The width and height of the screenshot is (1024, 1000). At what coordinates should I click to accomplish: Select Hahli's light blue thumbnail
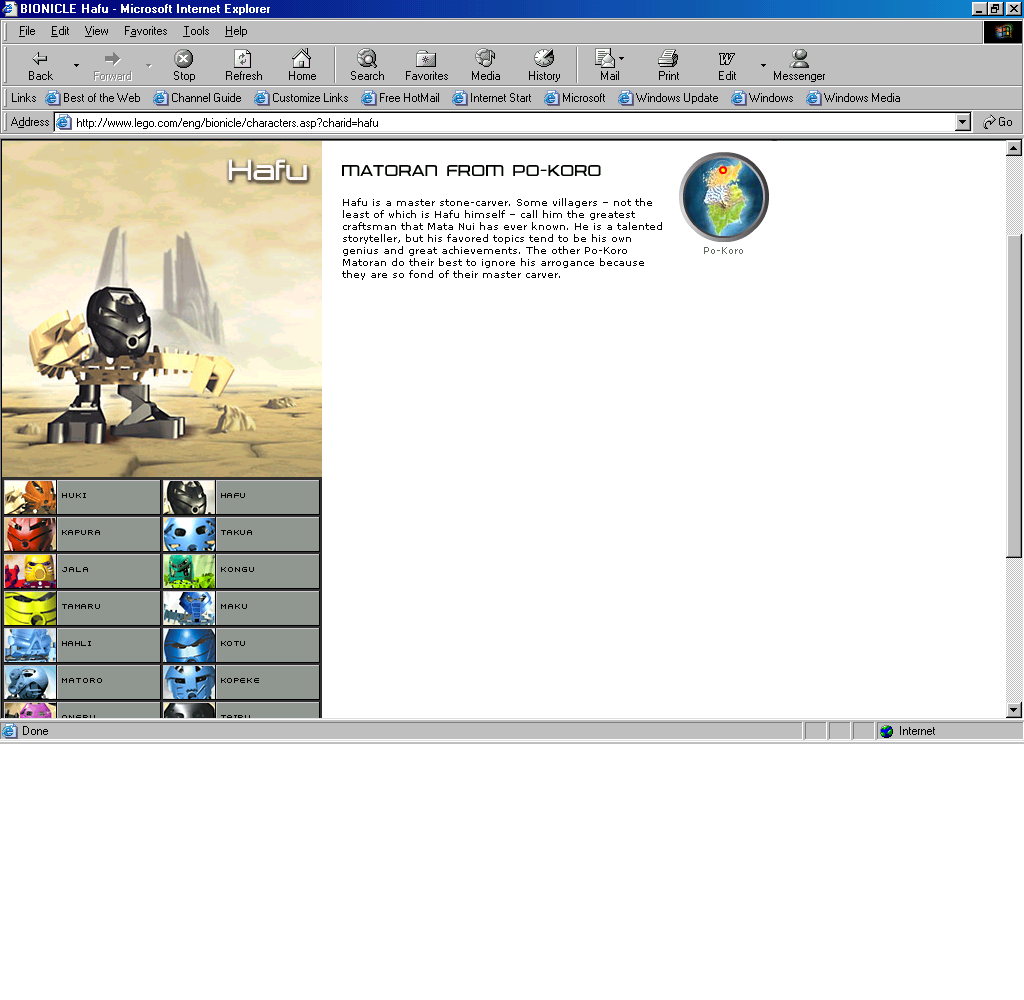pos(31,645)
